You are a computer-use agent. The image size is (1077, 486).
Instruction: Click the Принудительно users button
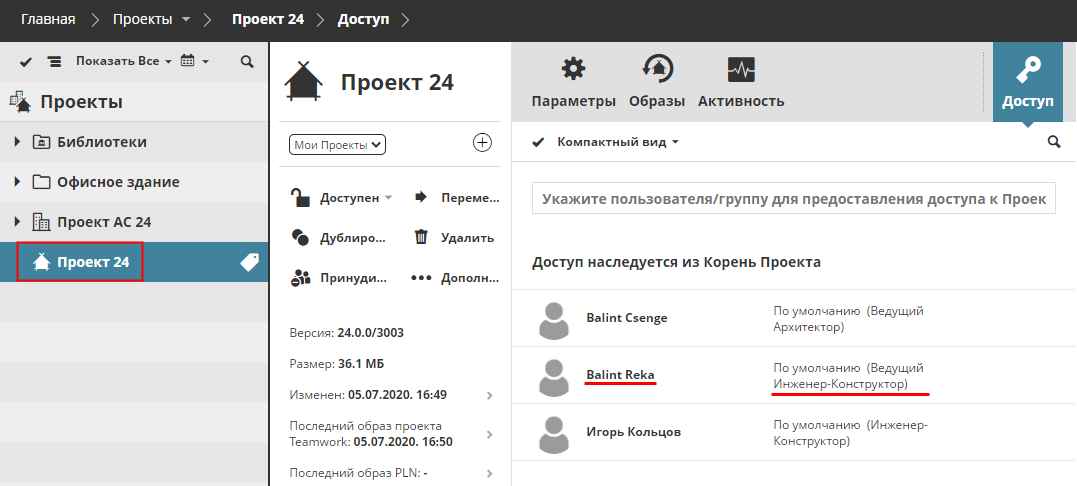coord(339,278)
